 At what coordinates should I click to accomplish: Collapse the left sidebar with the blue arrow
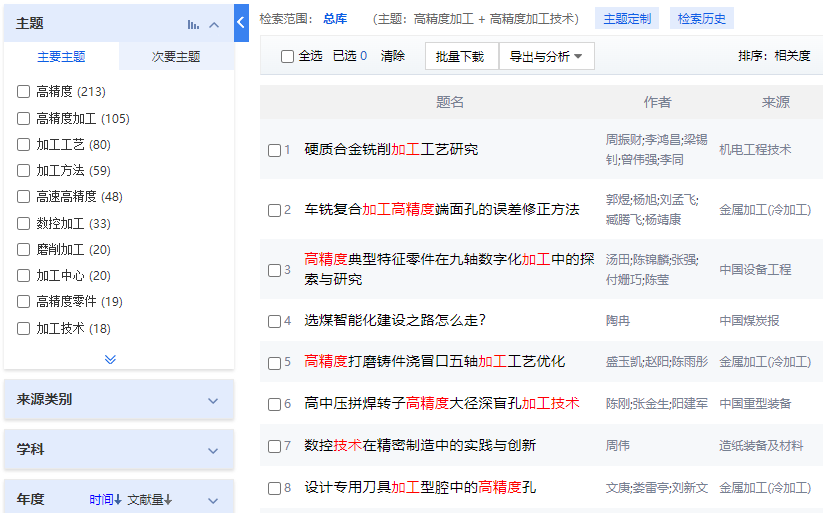(241, 23)
